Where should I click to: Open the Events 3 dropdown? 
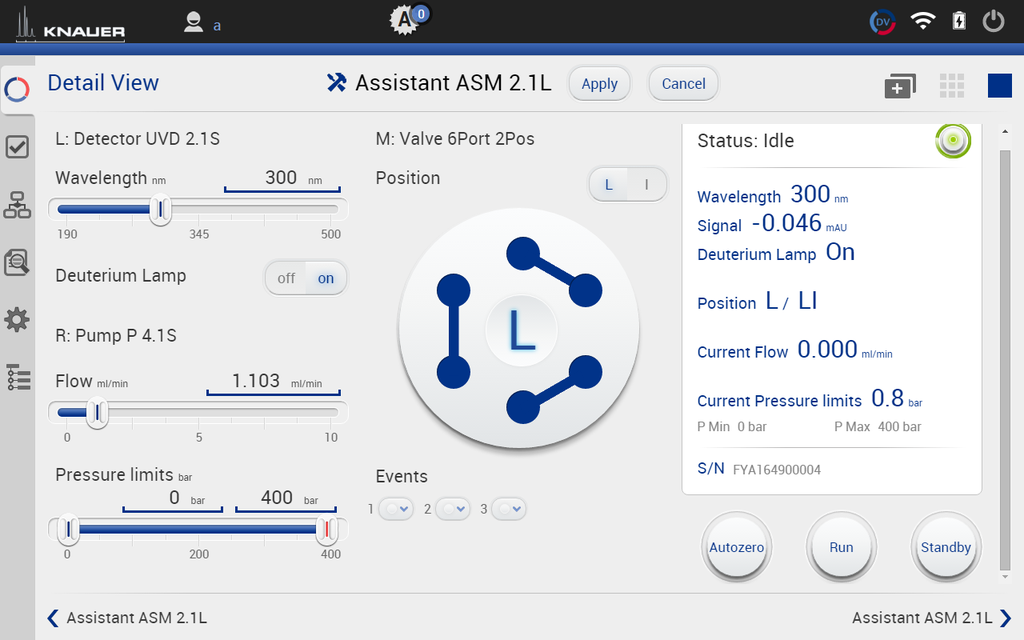pyautogui.click(x=509, y=508)
